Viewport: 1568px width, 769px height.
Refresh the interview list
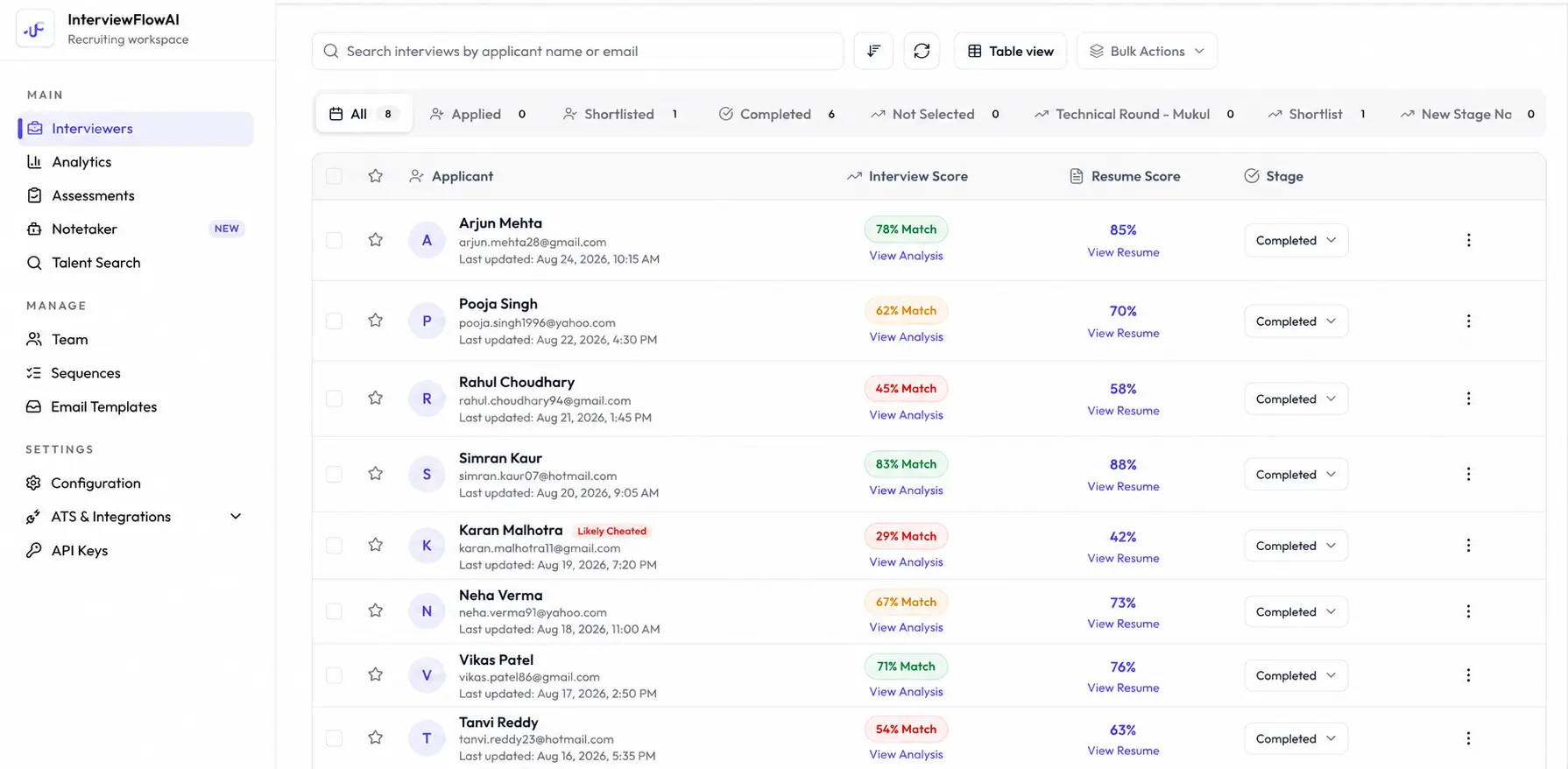[922, 51]
